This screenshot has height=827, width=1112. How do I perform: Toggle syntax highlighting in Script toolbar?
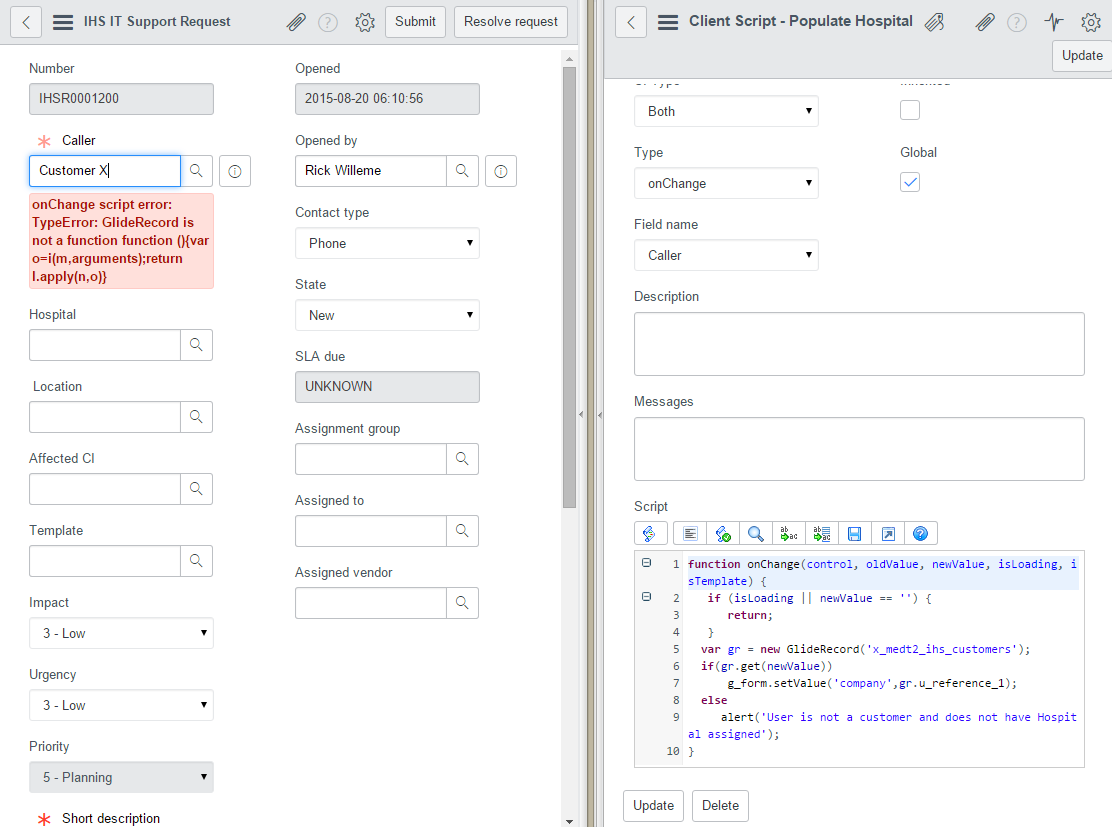[650, 533]
